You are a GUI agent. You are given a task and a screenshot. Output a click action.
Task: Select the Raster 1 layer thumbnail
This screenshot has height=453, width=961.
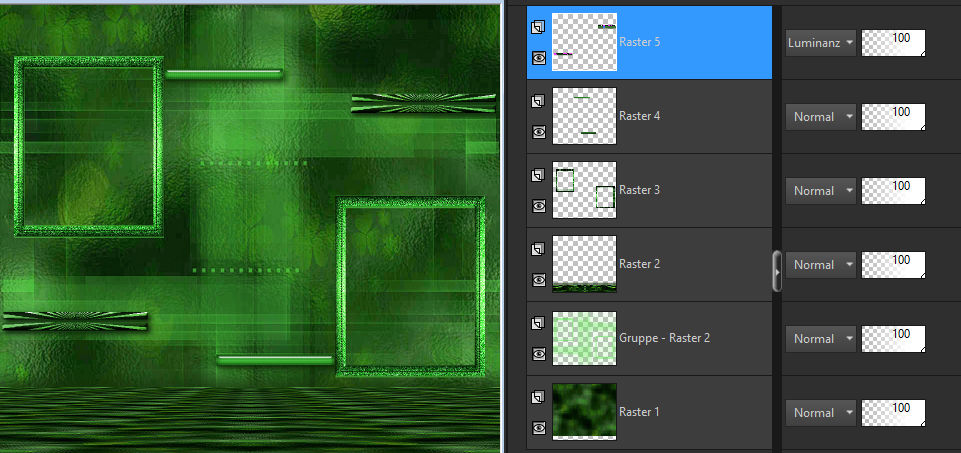tap(584, 412)
